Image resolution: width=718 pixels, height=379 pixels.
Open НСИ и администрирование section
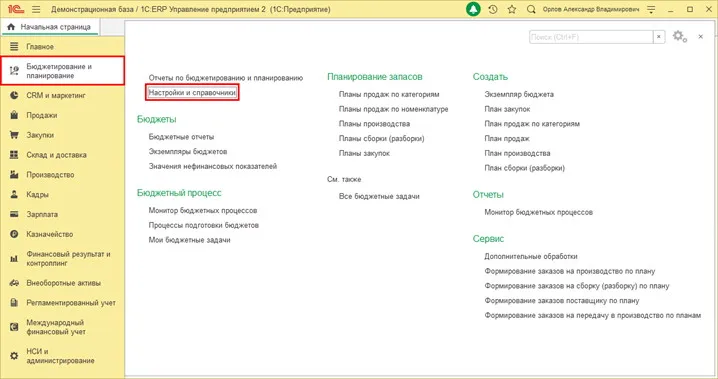pos(62,356)
